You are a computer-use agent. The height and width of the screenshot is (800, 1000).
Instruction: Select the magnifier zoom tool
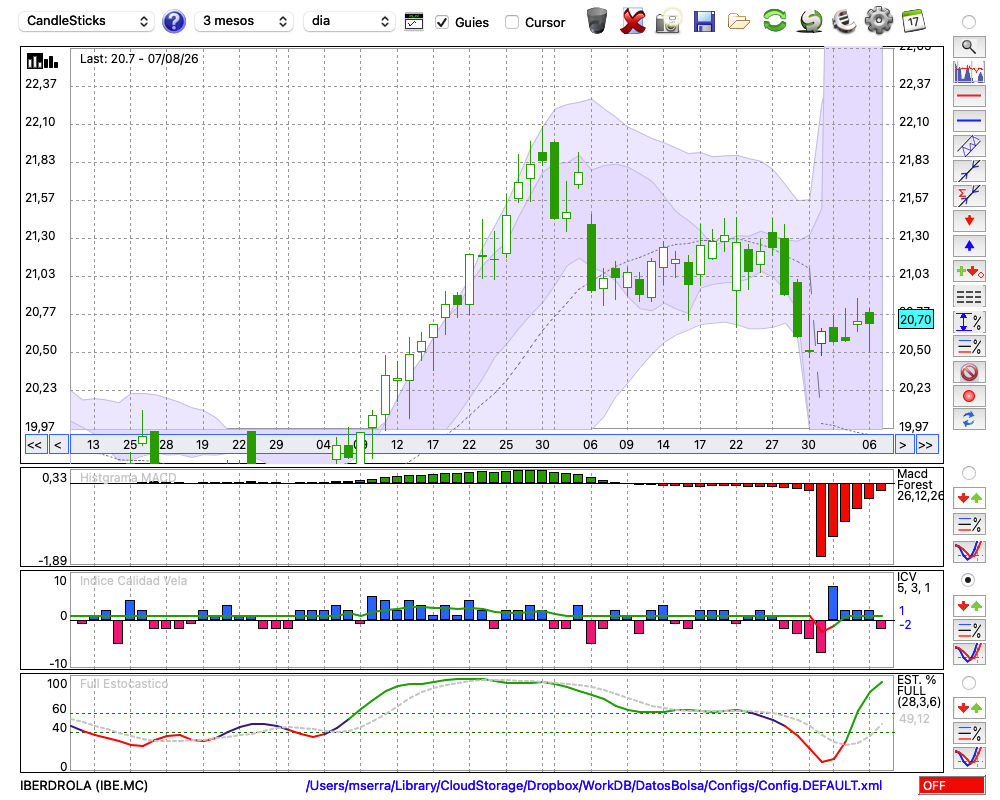969,47
